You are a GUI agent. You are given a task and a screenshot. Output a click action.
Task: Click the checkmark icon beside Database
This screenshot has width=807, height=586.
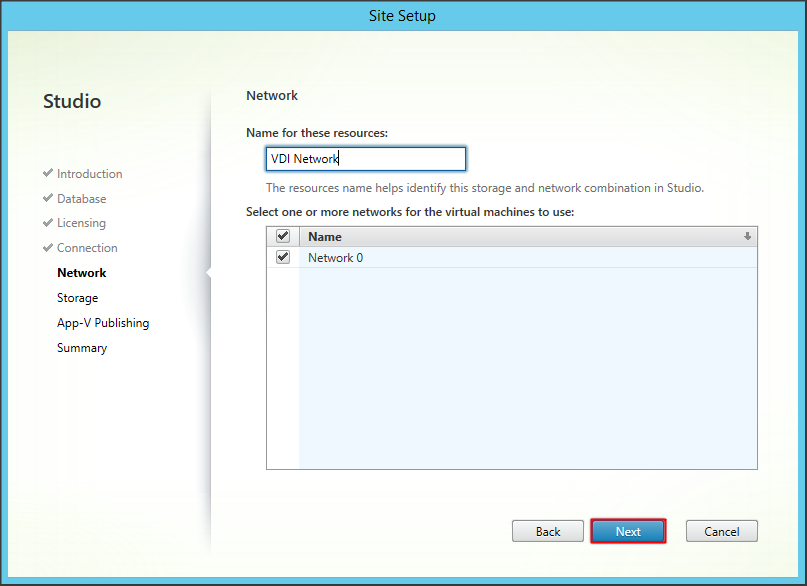click(x=48, y=198)
